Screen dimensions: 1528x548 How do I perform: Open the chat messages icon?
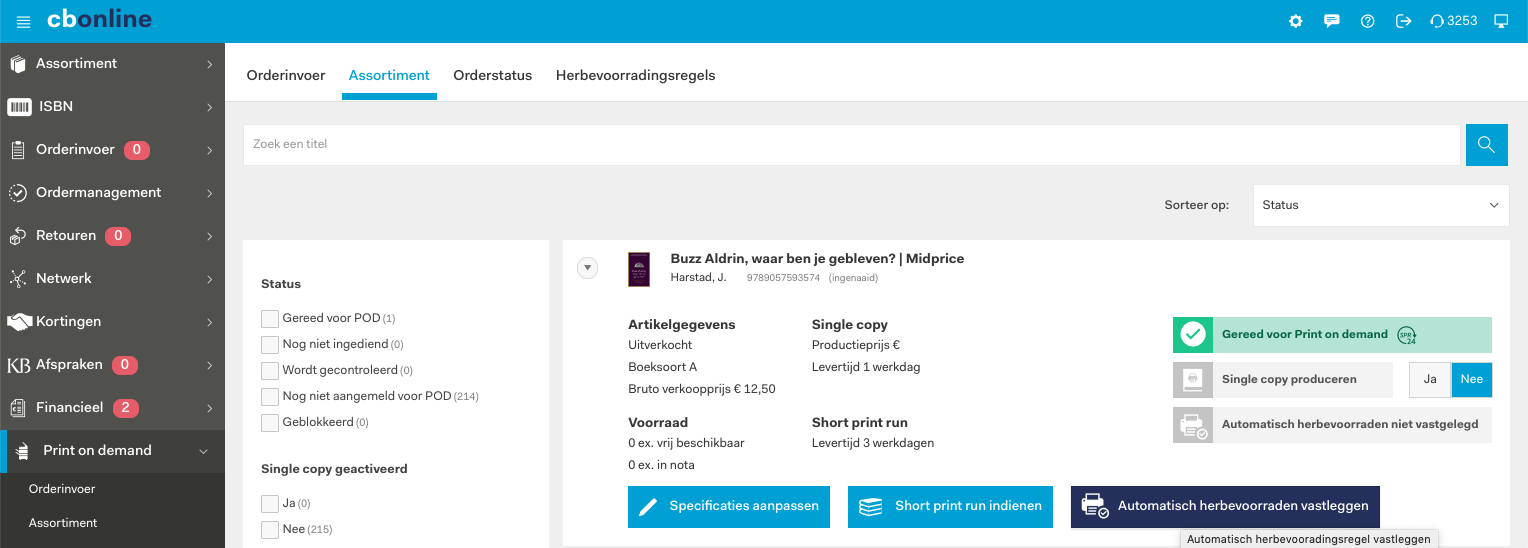[1331, 21]
